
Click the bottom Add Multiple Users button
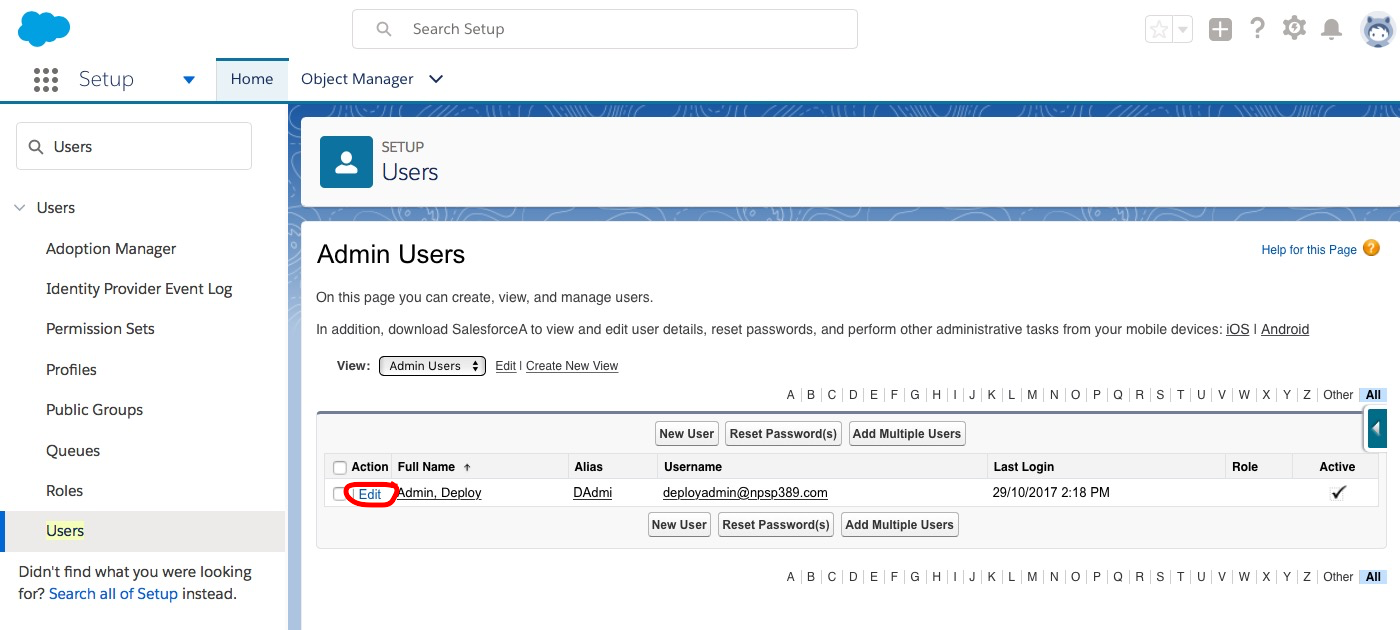coord(900,524)
